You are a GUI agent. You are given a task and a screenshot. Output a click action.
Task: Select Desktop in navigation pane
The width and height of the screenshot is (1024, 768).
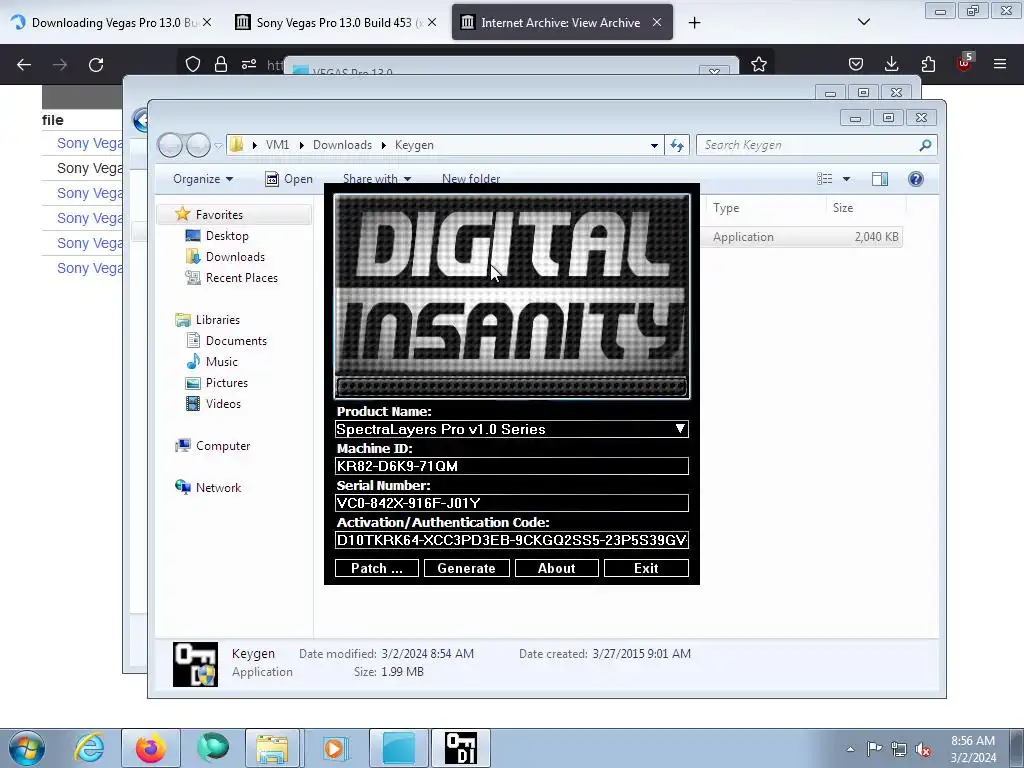pos(227,236)
